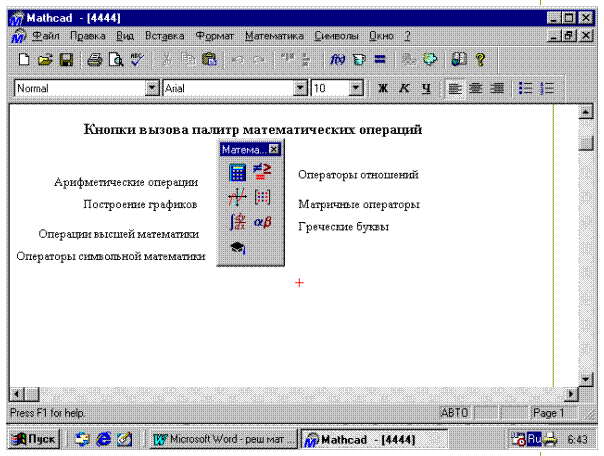
Task: Undo the last action
Action: [238, 60]
